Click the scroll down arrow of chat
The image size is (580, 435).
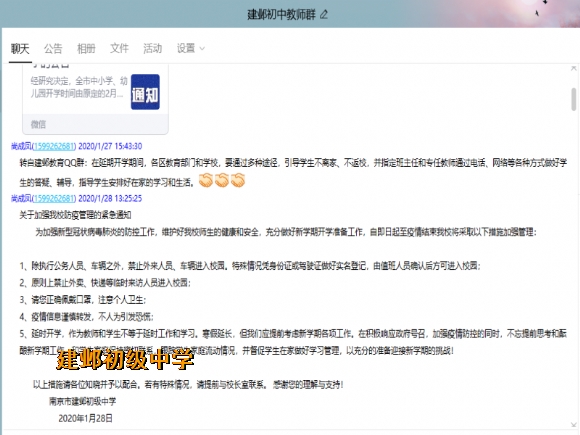574,425
